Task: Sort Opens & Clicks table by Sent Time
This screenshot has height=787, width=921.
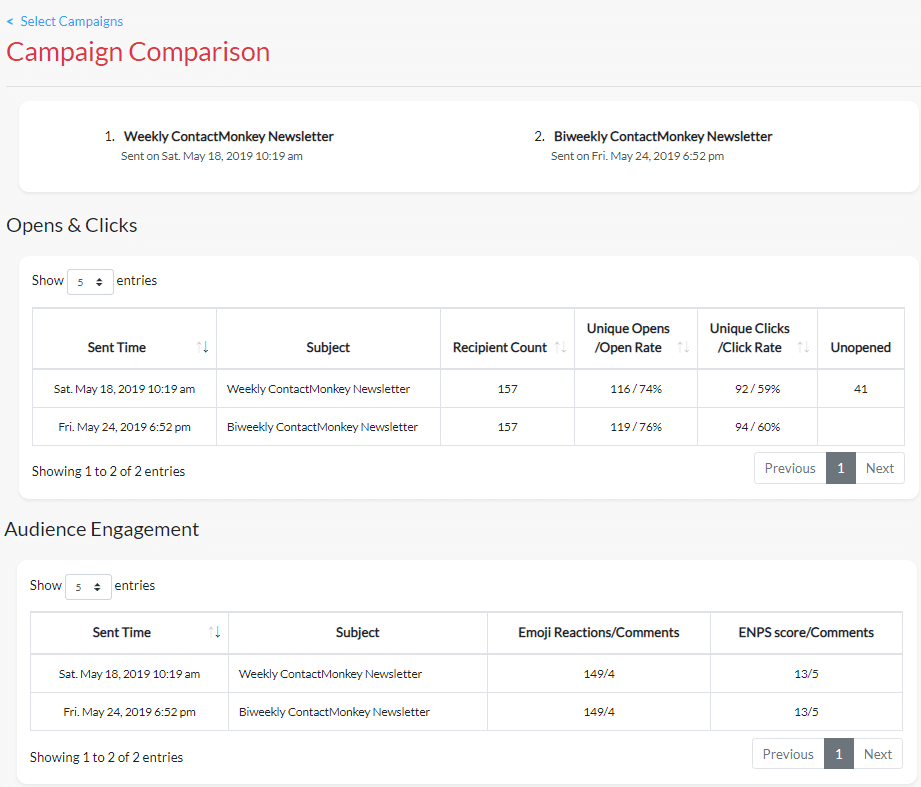Action: 203,347
